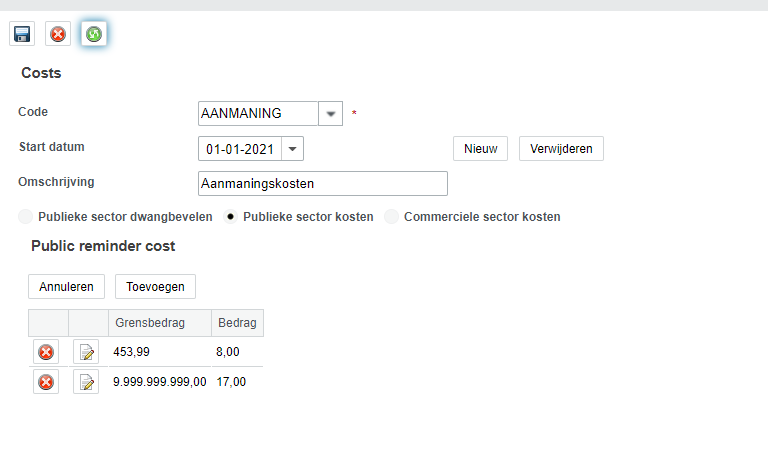Open the Code dropdown arrow

click(331, 114)
